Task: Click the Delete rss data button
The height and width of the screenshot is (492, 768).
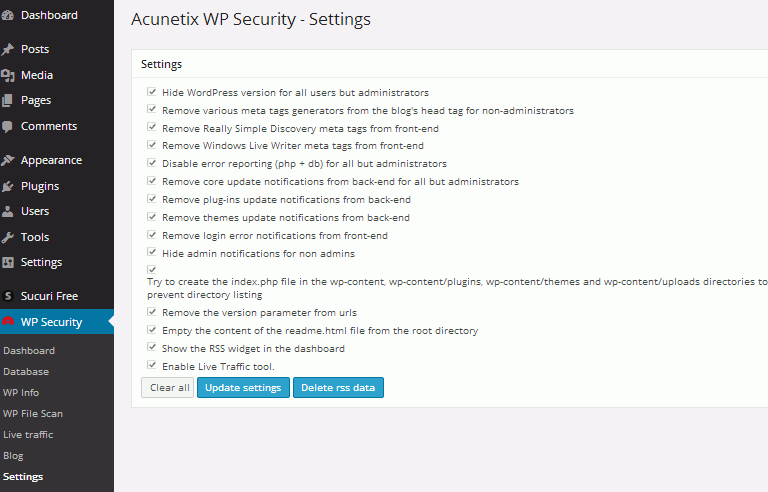Action: coord(338,388)
